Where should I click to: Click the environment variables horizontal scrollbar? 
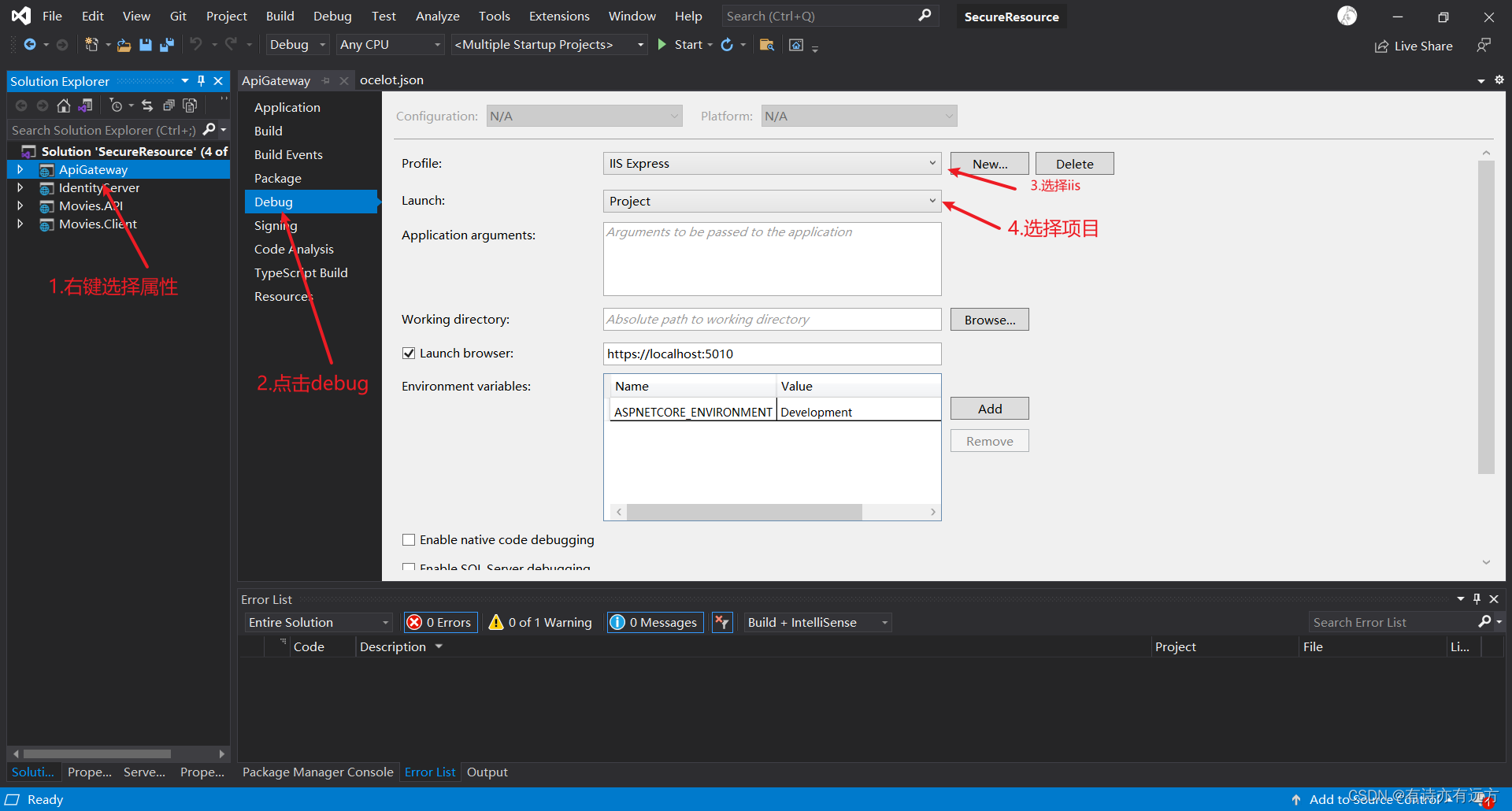coord(744,512)
